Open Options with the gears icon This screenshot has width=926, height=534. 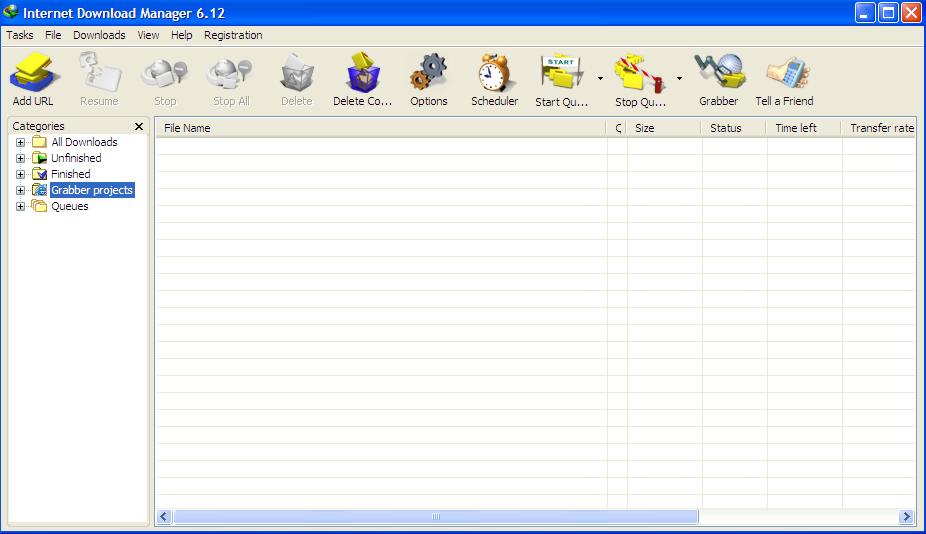tap(429, 72)
